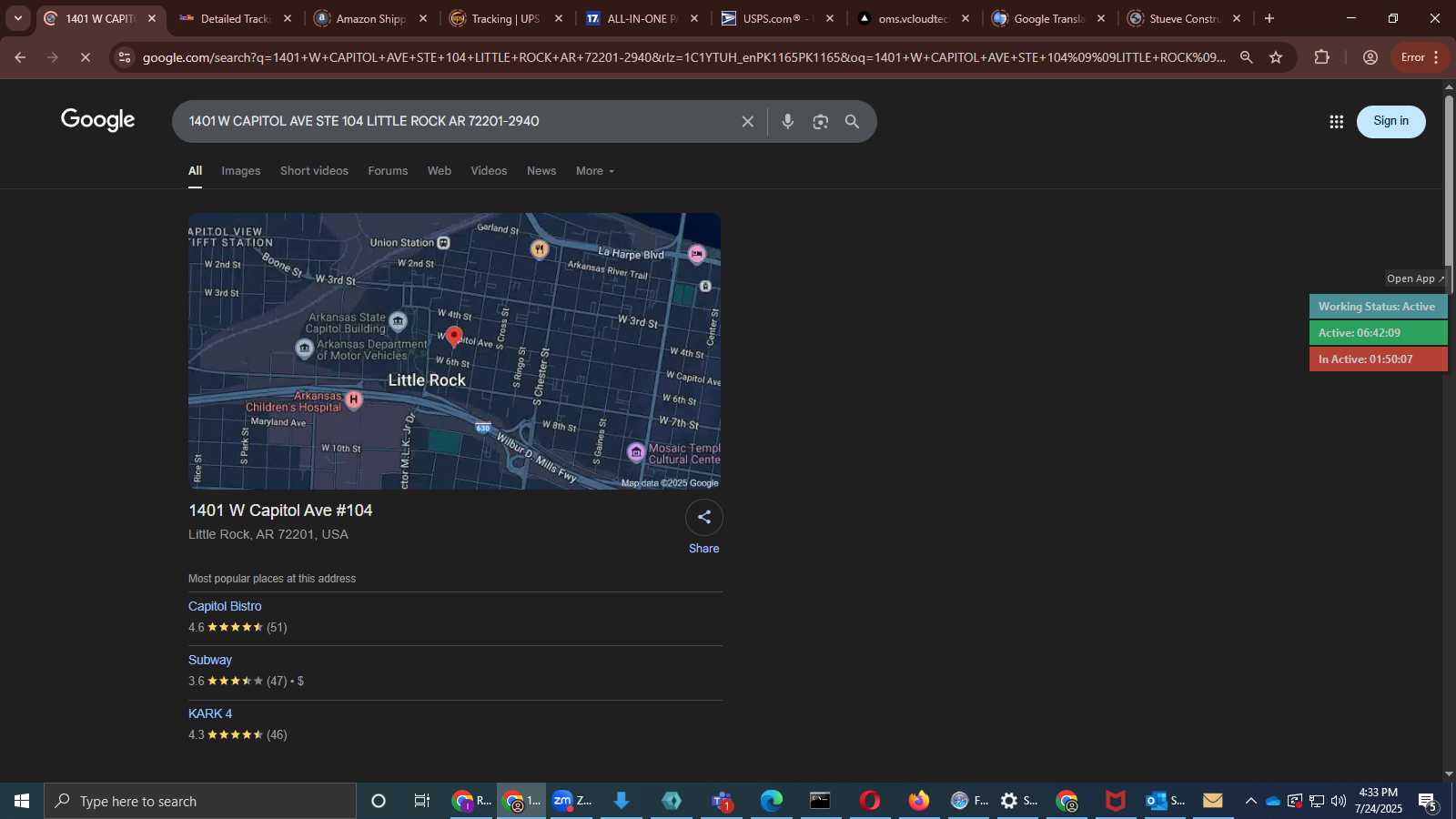This screenshot has height=819, width=1456.
Task: Open the browser Extensions puzzle icon
Action: [x=1322, y=57]
